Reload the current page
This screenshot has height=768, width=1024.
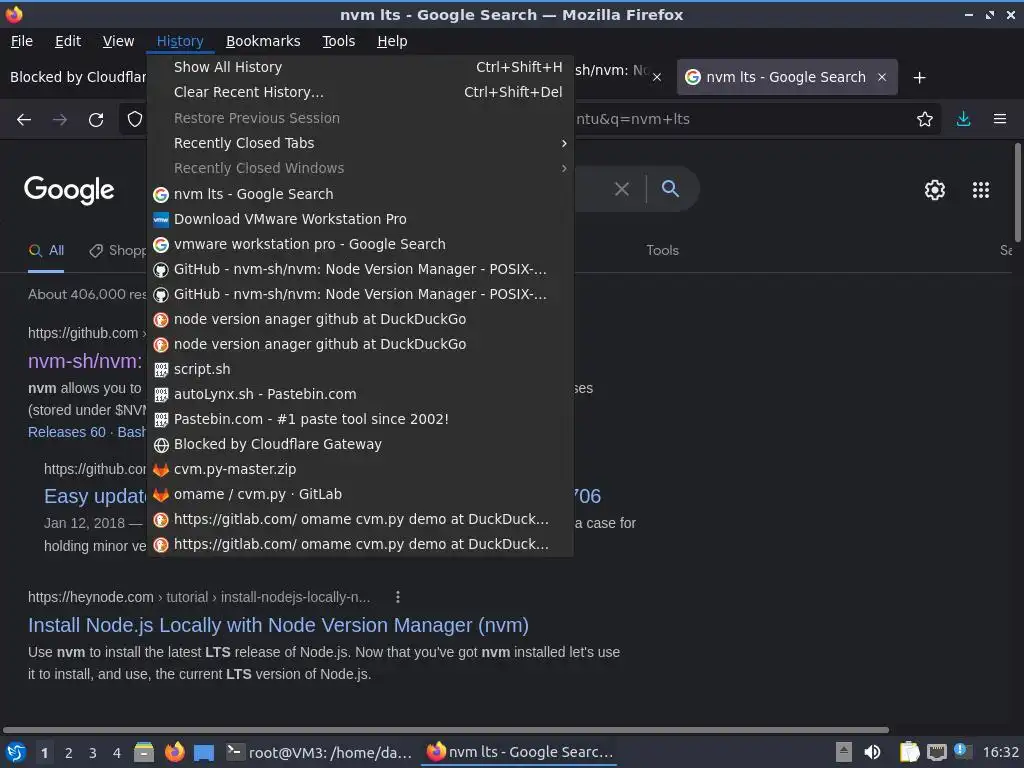(96, 120)
